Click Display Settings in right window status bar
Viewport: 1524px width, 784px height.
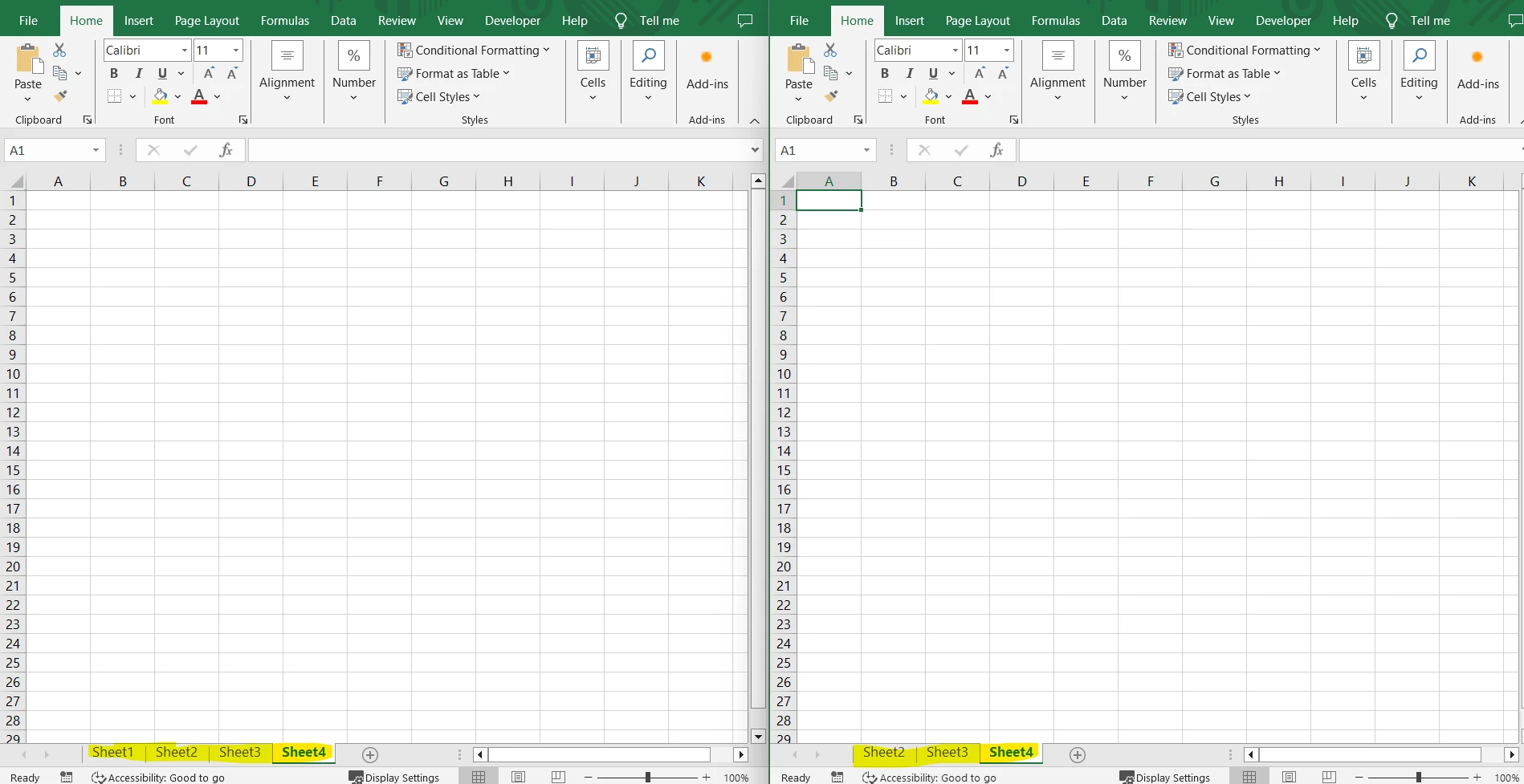(1164, 777)
